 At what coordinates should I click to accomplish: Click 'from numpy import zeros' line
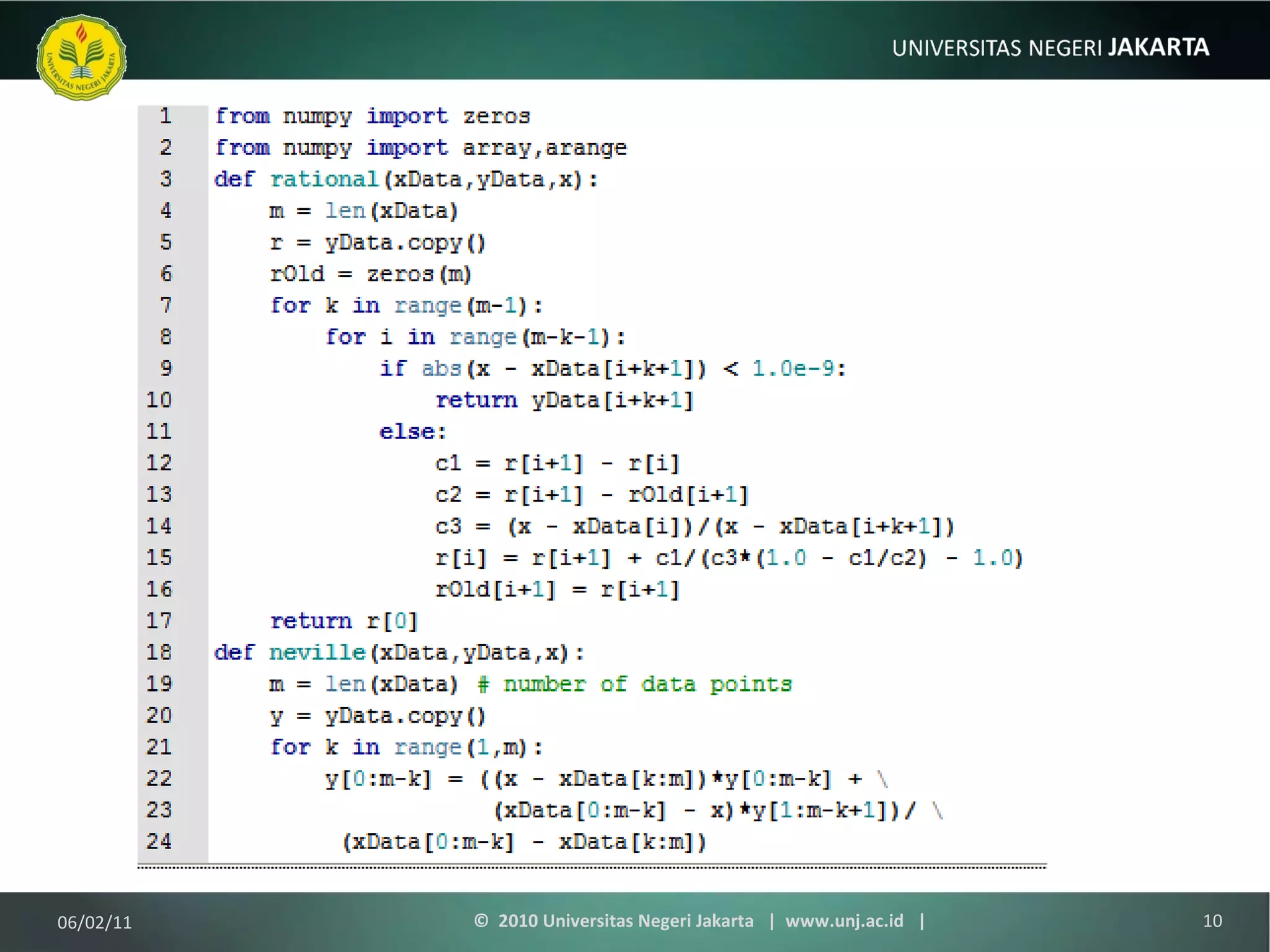(x=372, y=117)
